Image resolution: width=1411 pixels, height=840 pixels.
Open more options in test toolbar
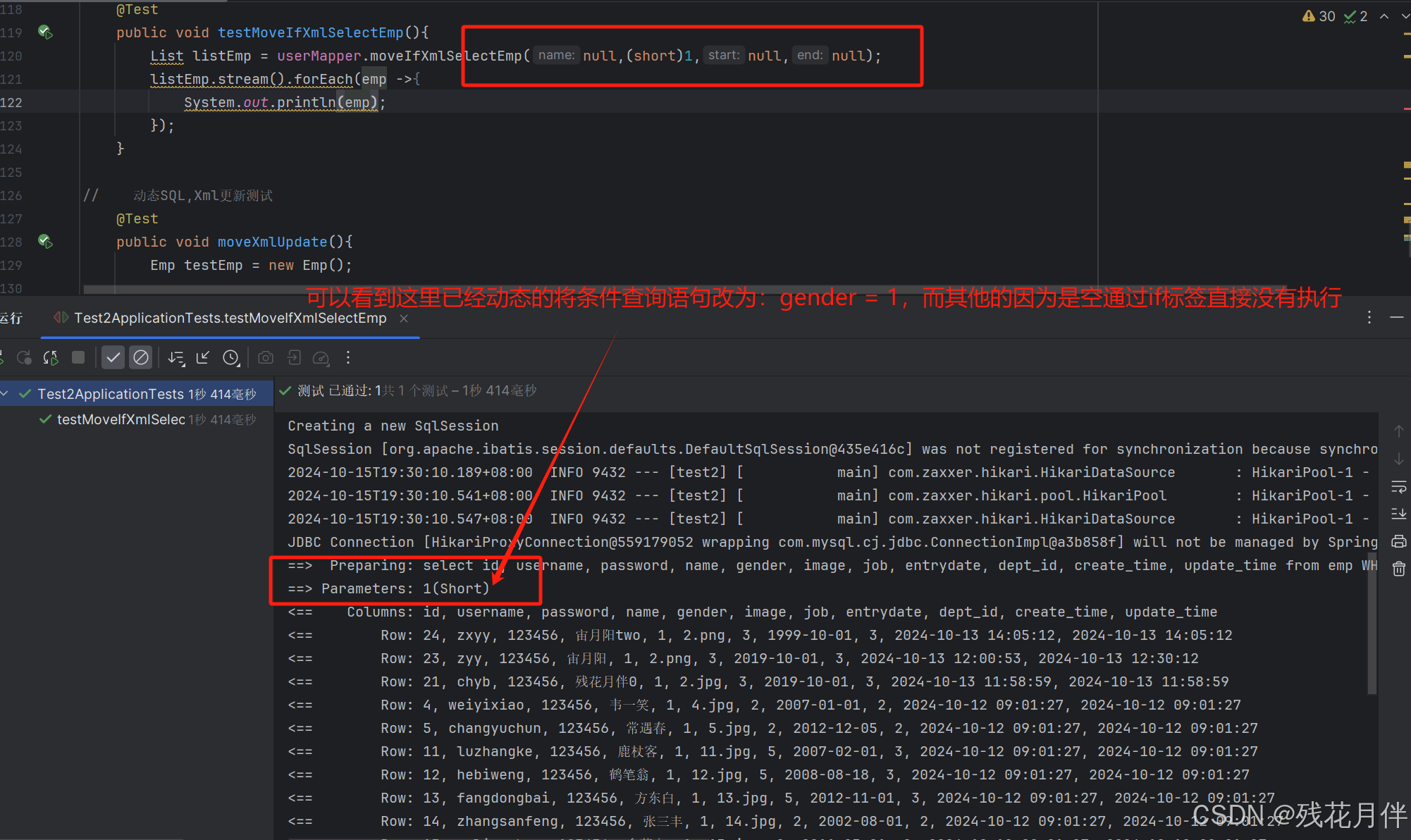point(348,358)
